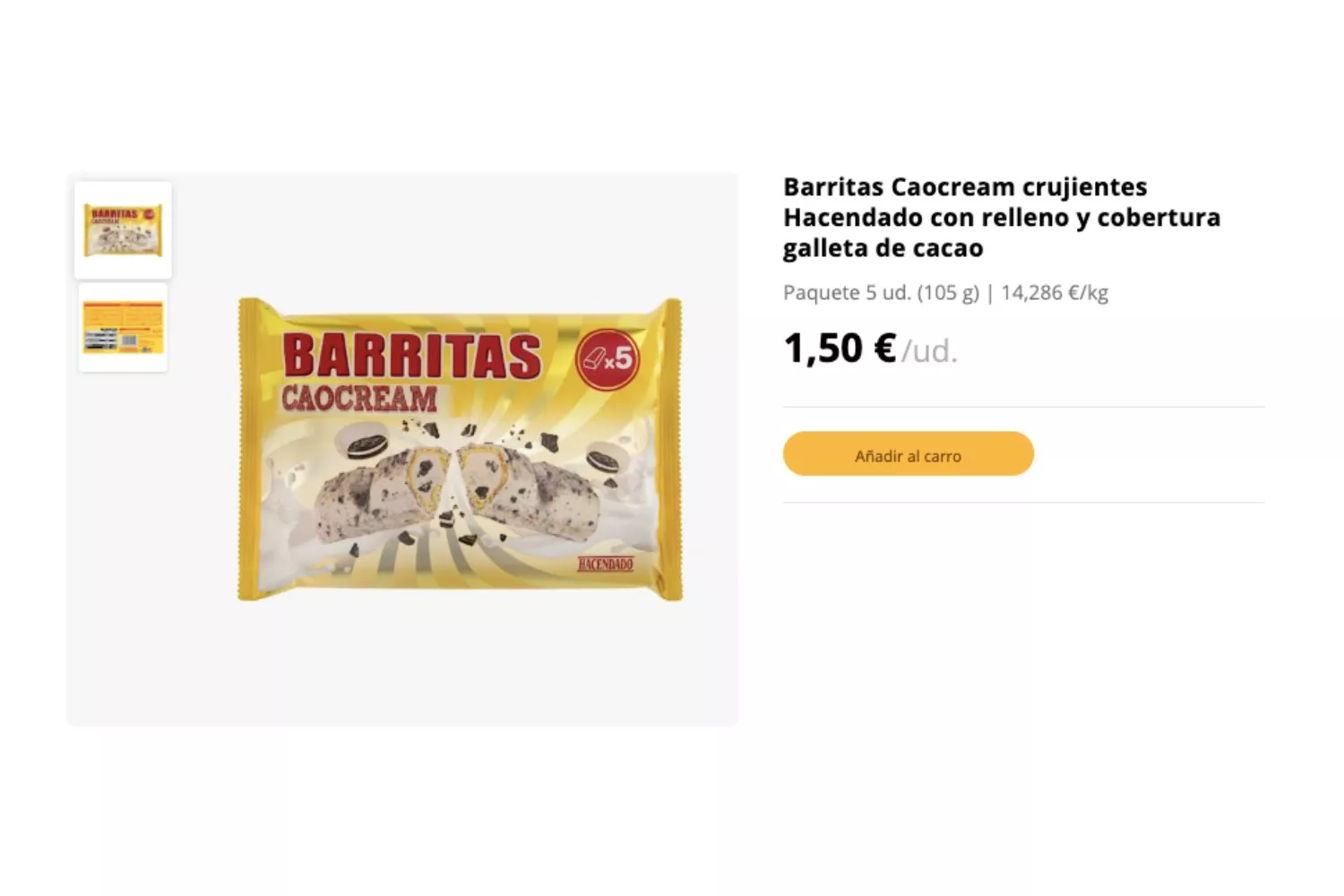Click the red BARRITAS lettering on the package

pos(412,356)
